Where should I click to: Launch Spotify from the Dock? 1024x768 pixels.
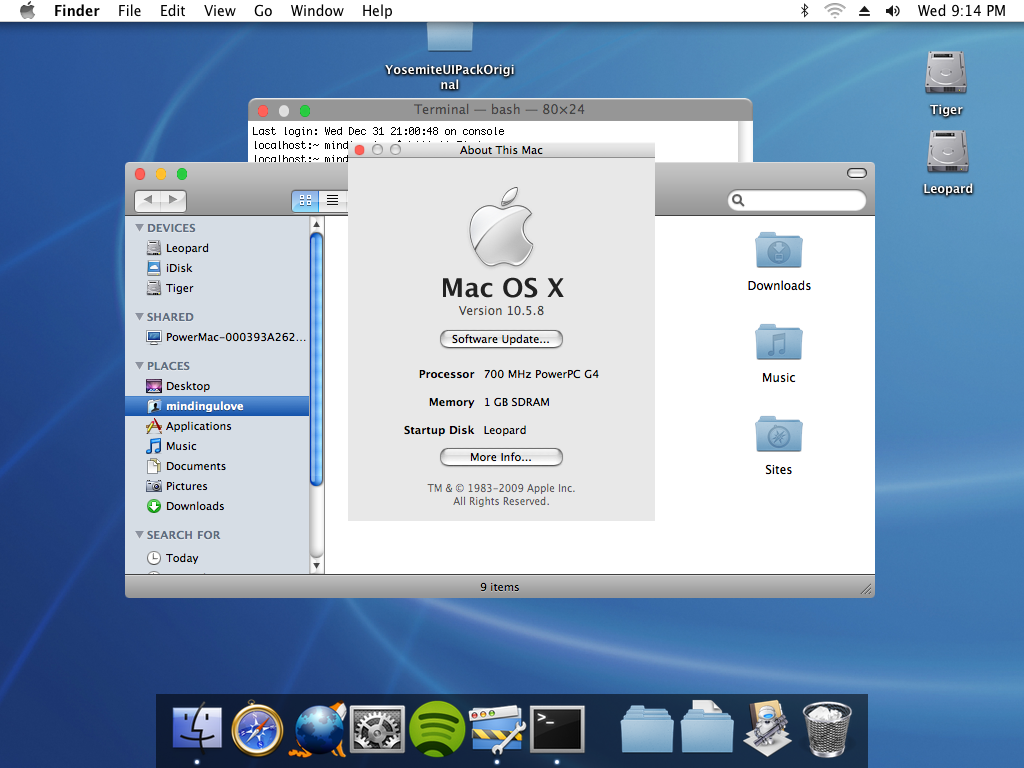click(x=437, y=728)
